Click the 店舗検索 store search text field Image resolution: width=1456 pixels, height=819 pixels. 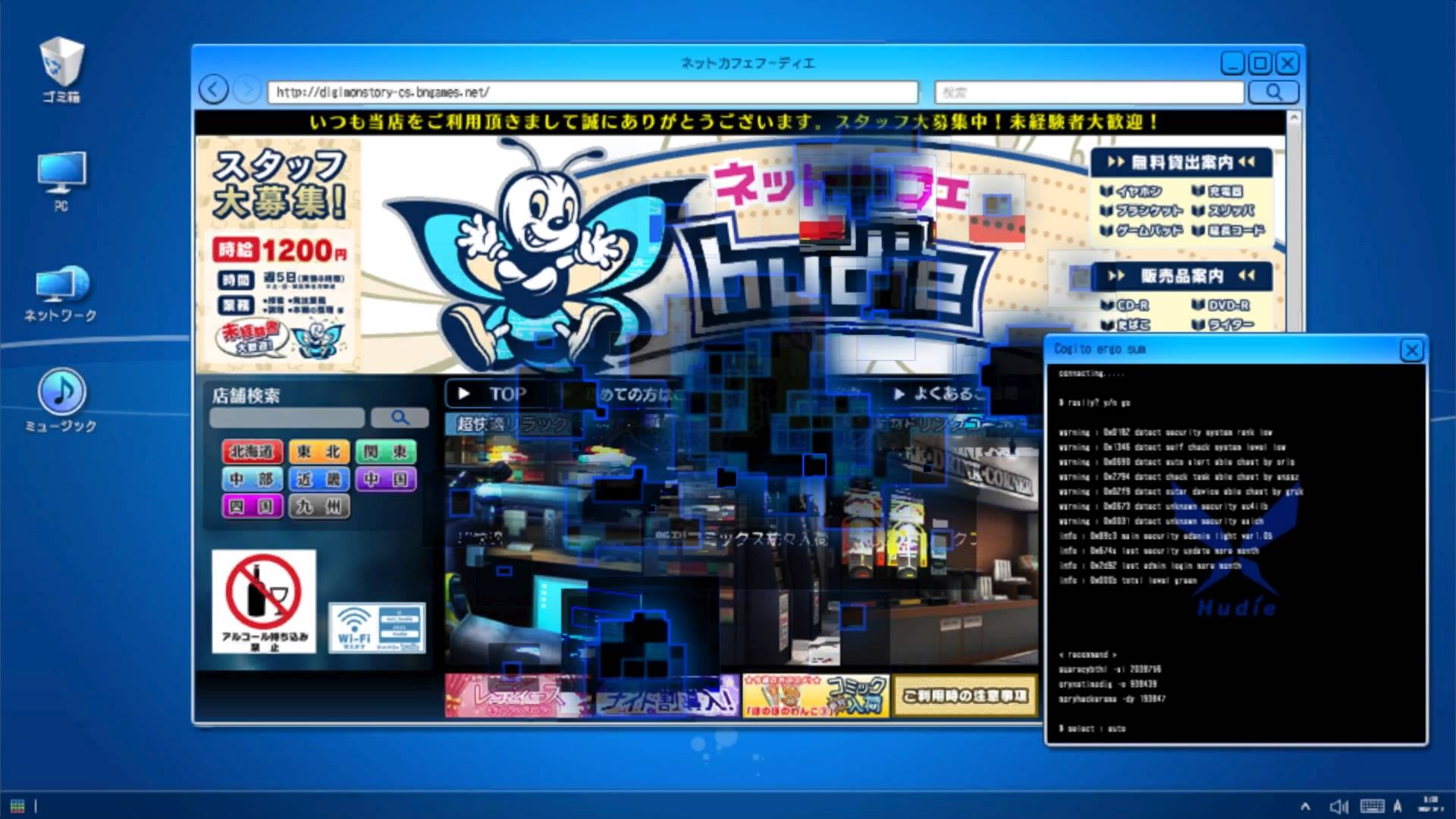coord(287,418)
